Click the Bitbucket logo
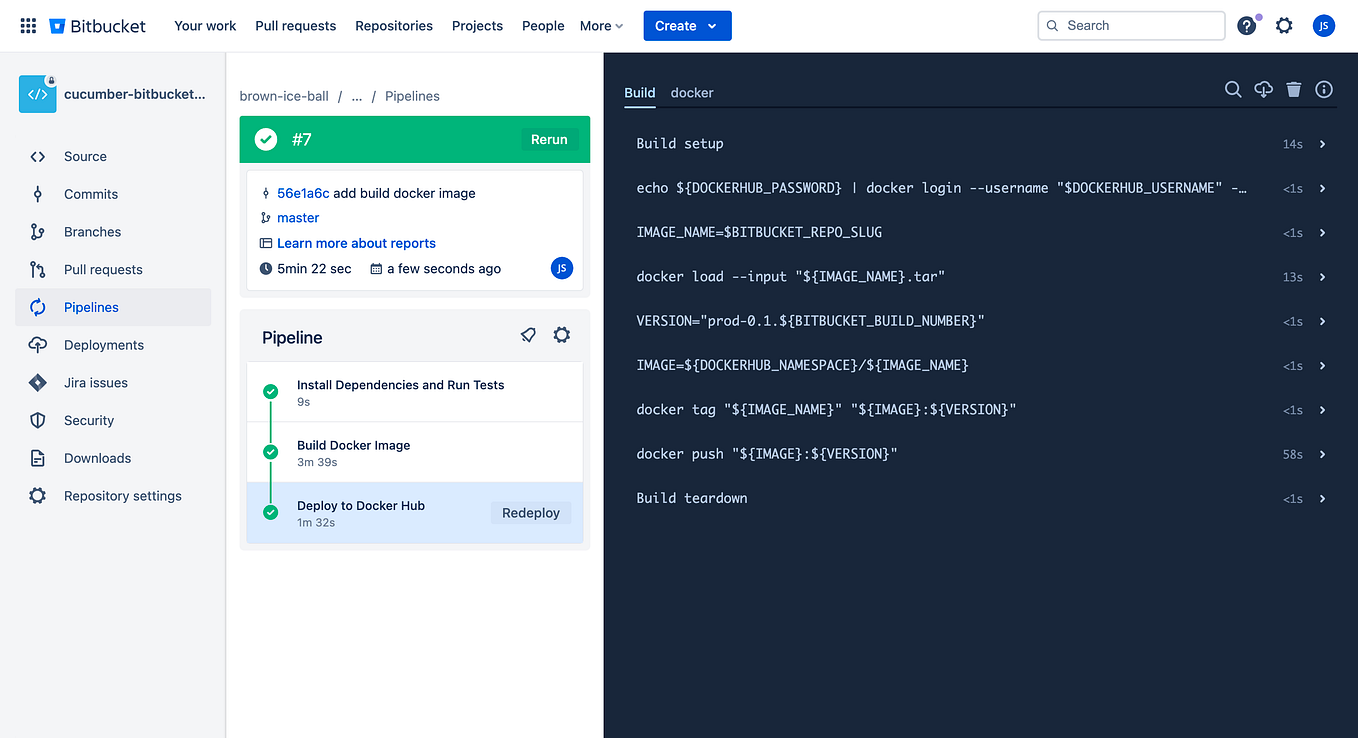Image resolution: width=1358 pixels, height=738 pixels. coord(97,25)
